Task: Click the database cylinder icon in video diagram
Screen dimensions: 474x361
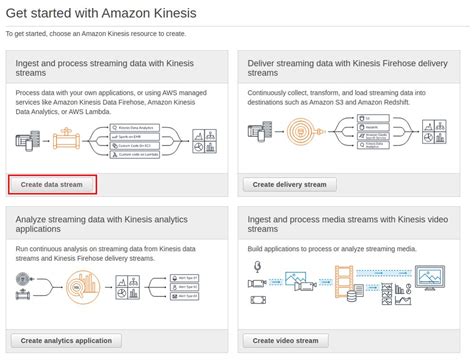Action: [351, 296]
